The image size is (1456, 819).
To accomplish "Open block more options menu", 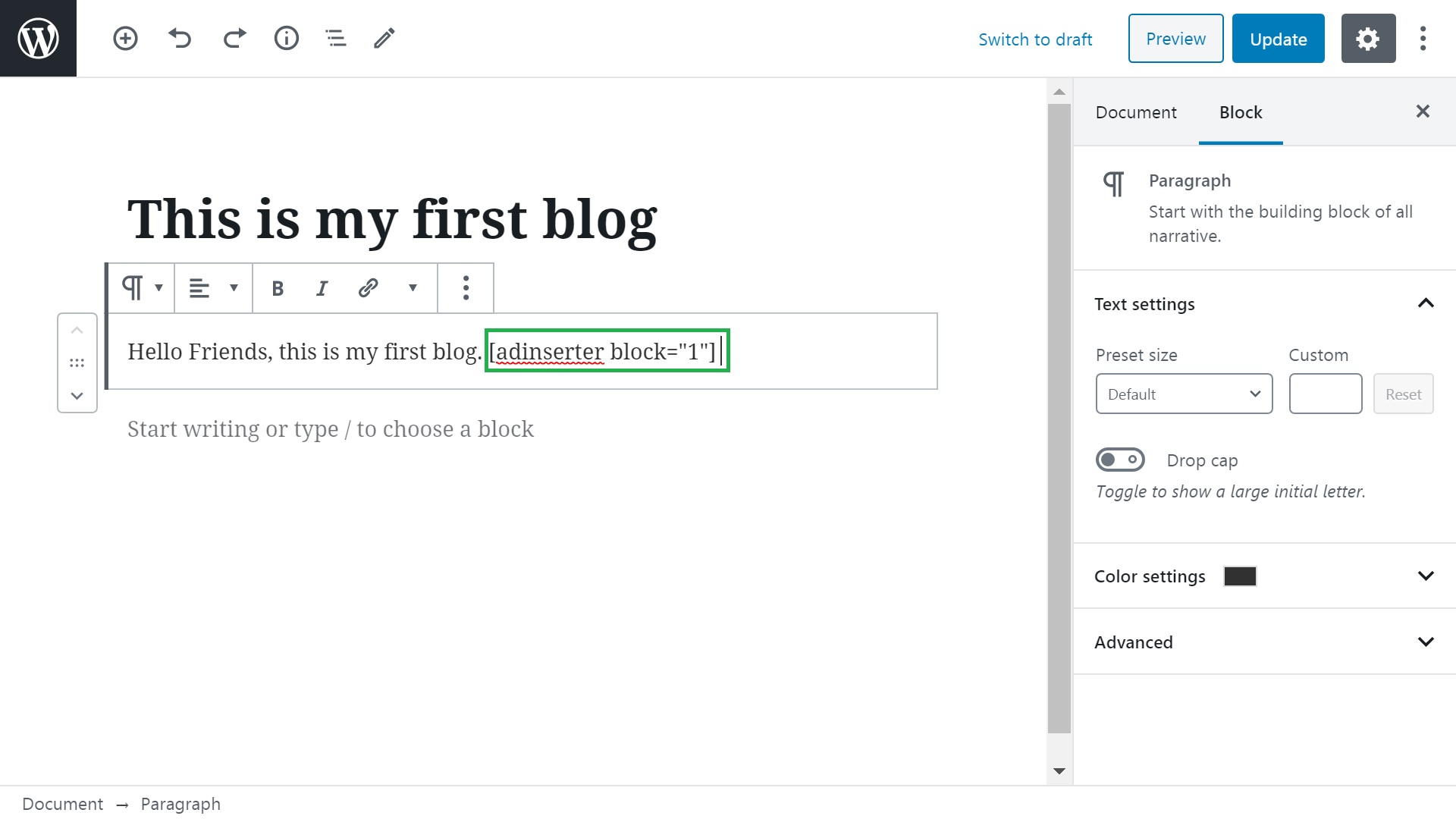I will coord(466,288).
